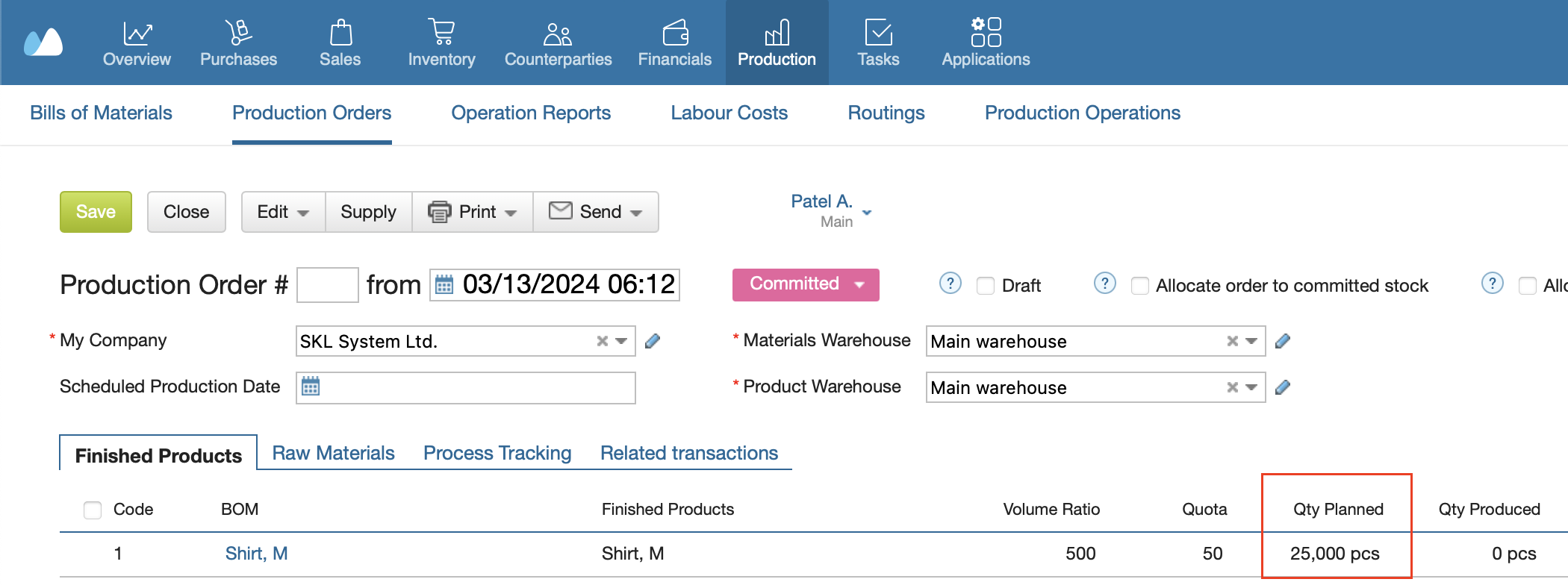
Task: Switch to Raw Materials tab
Action: pyautogui.click(x=333, y=453)
